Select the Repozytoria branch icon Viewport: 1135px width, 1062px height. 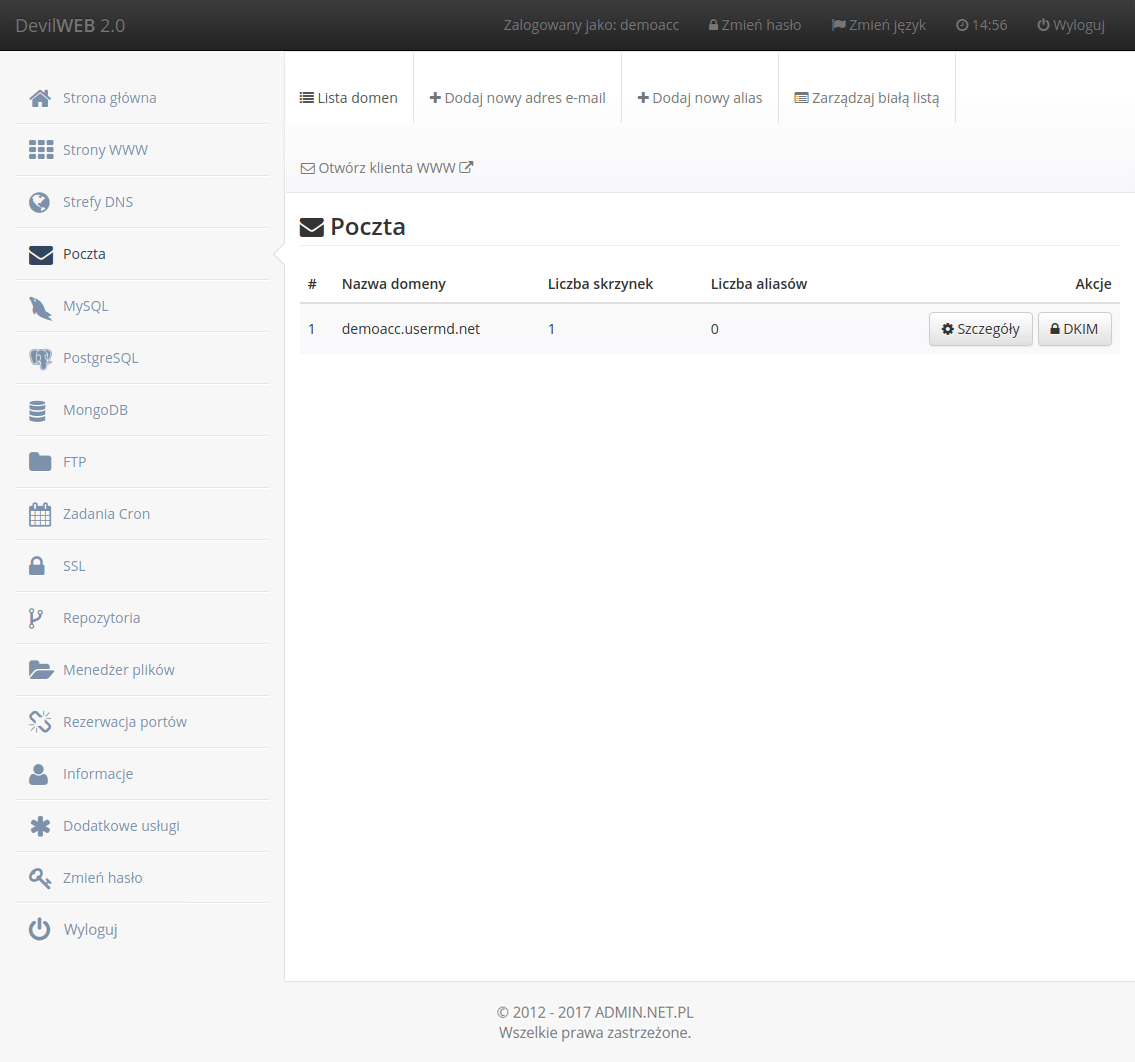[x=35, y=618]
